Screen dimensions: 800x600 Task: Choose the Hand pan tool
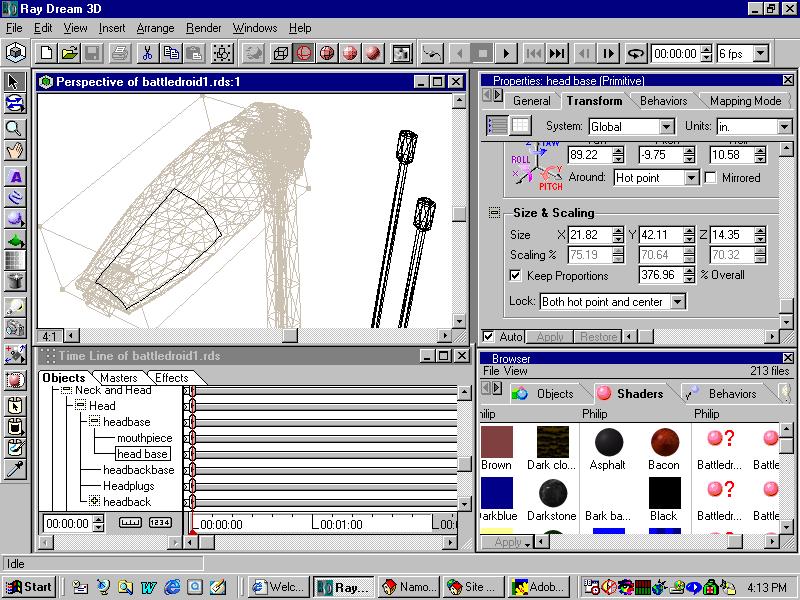[15, 151]
